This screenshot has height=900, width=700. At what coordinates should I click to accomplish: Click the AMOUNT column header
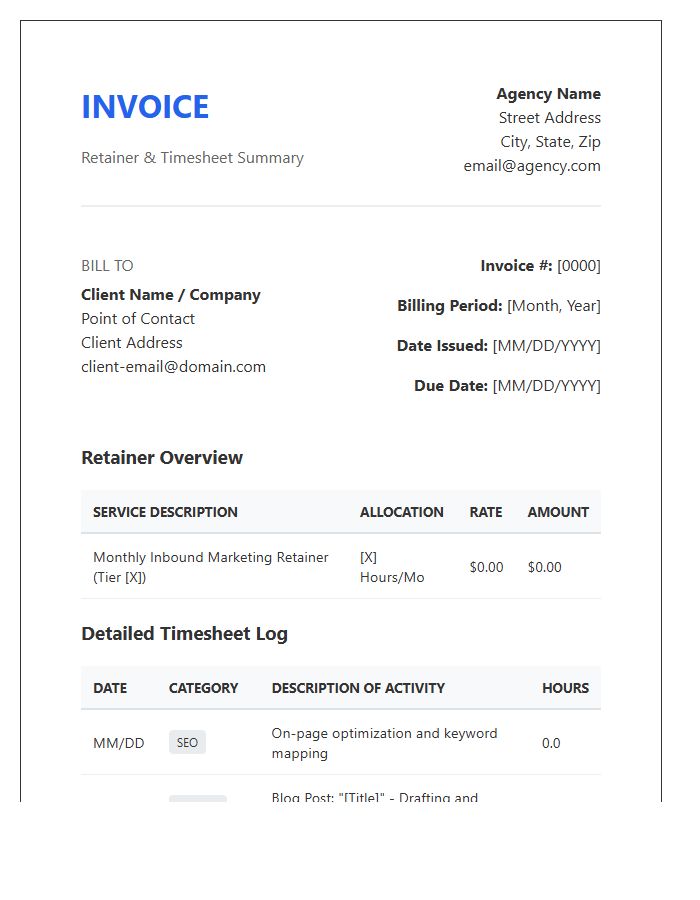point(558,512)
